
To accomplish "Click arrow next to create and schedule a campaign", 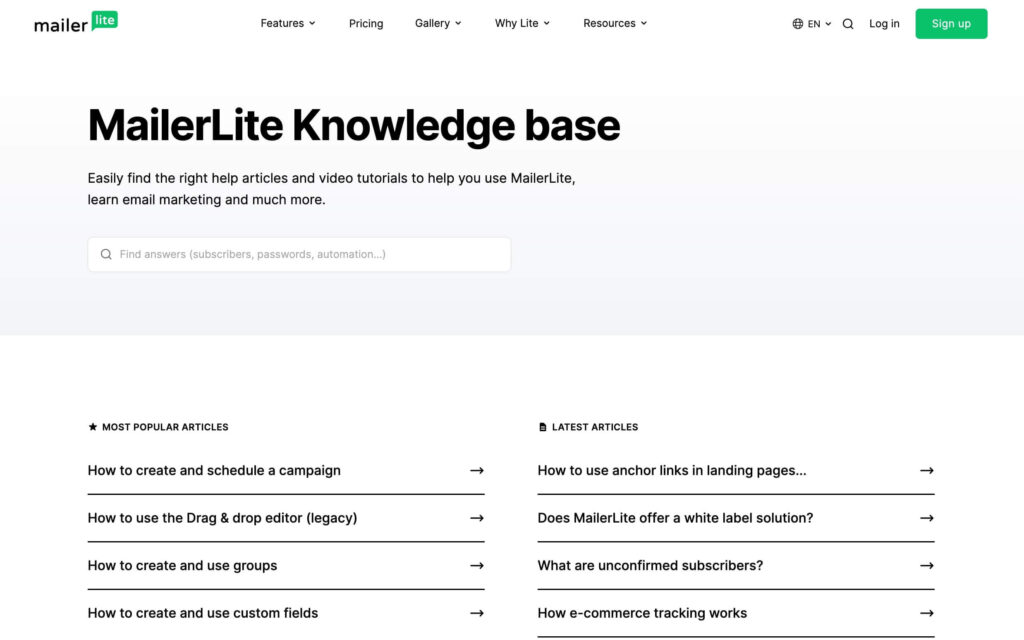I will coord(477,470).
